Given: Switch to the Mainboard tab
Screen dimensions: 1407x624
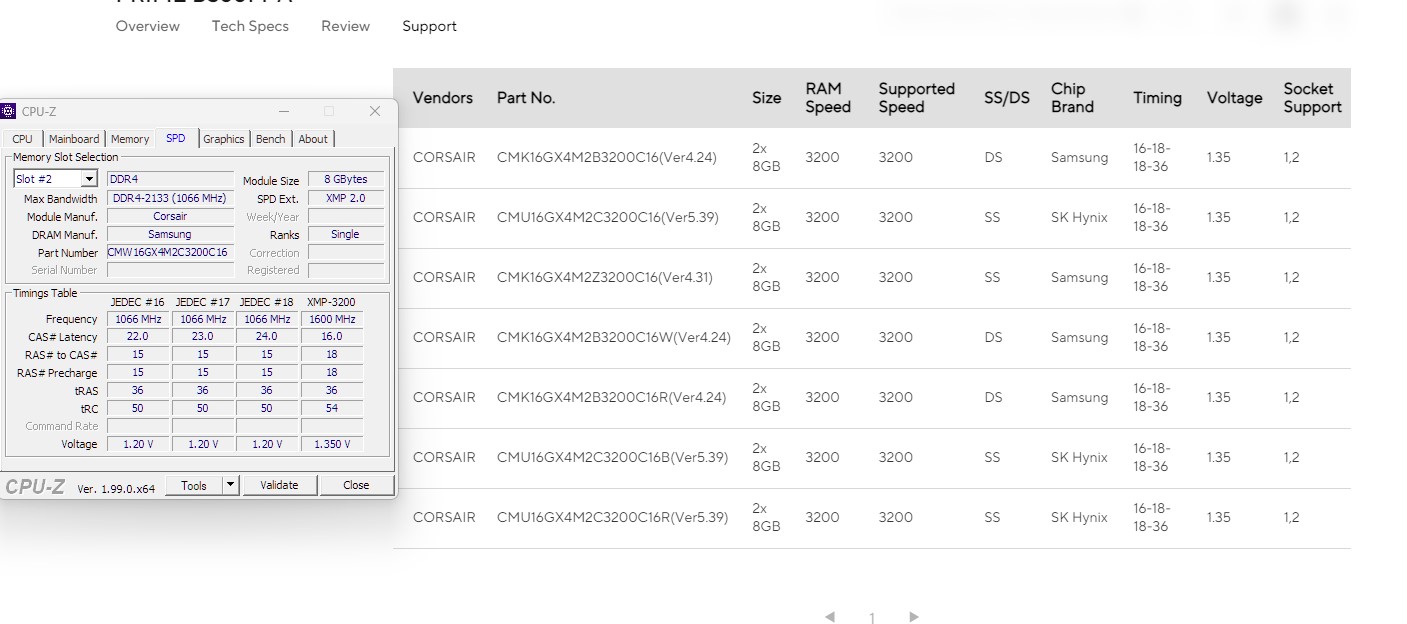Looking at the screenshot, I should (x=74, y=139).
